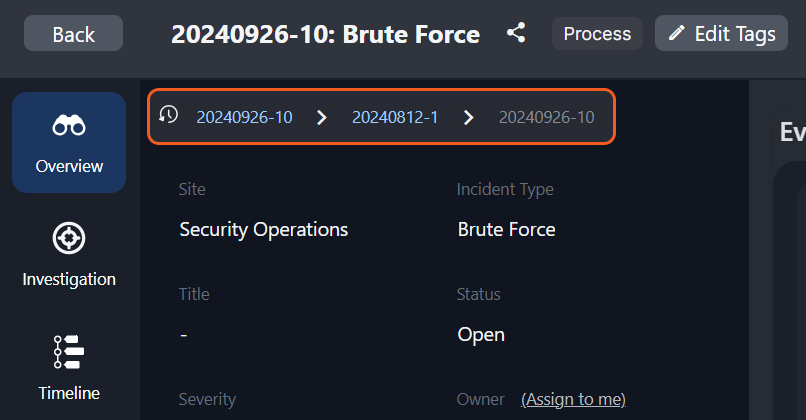806x420 pixels.
Task: Click the Severity field label
Action: coord(207,399)
